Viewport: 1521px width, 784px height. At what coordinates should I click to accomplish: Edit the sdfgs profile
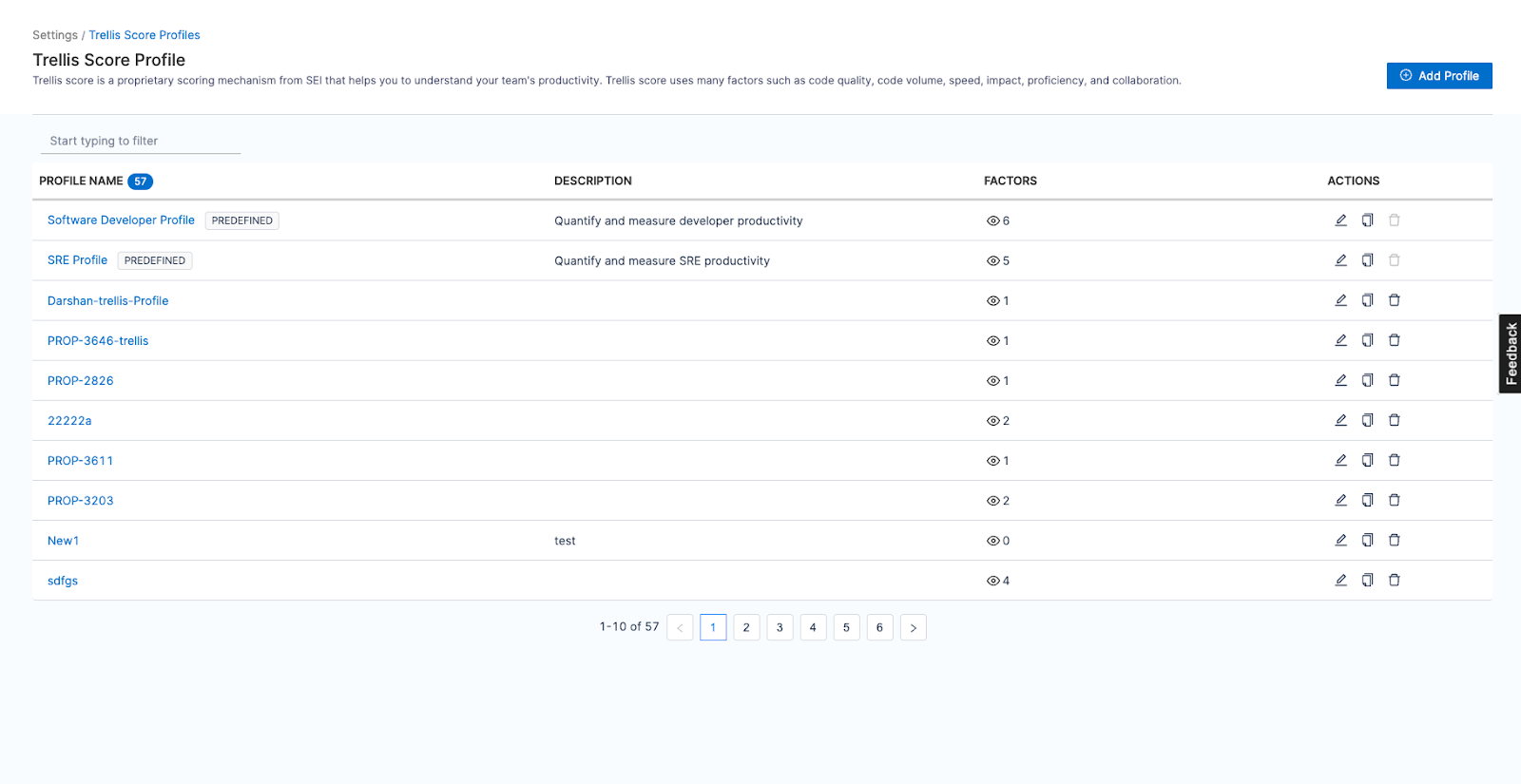[1340, 580]
